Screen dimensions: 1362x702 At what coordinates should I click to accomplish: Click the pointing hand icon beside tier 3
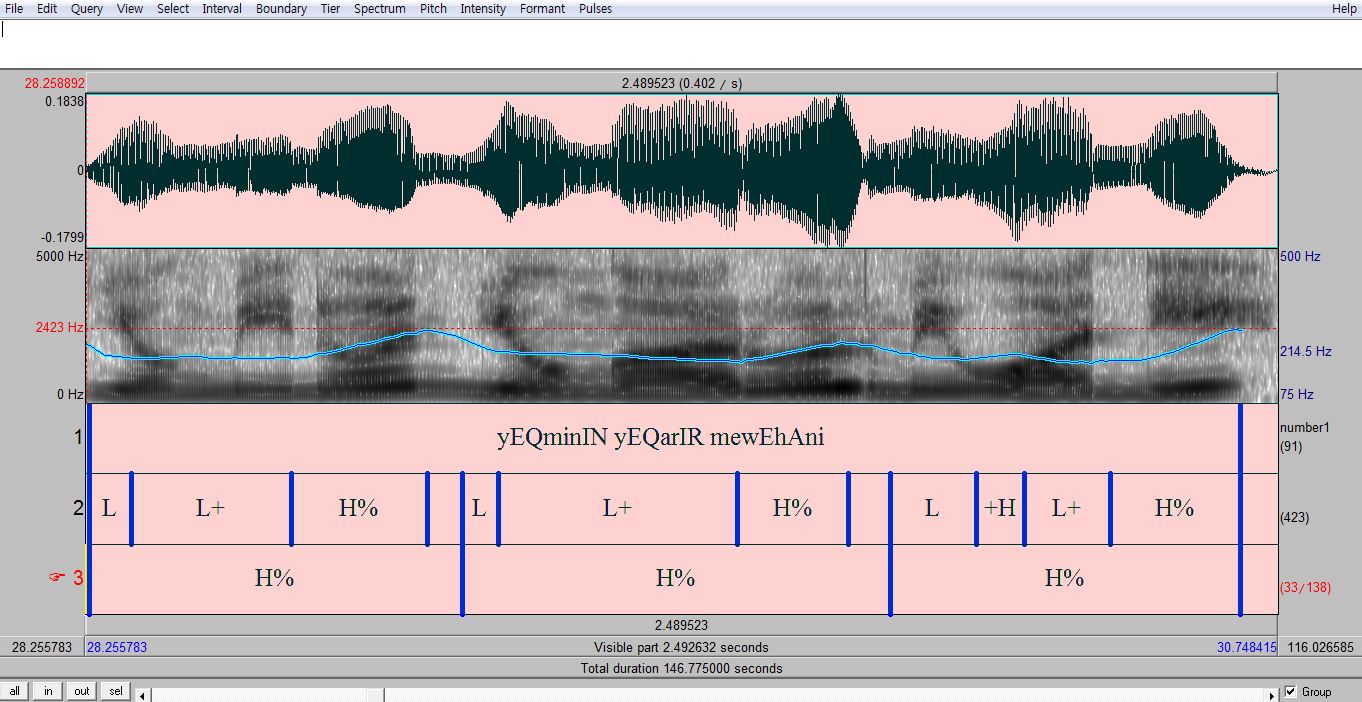(56, 578)
